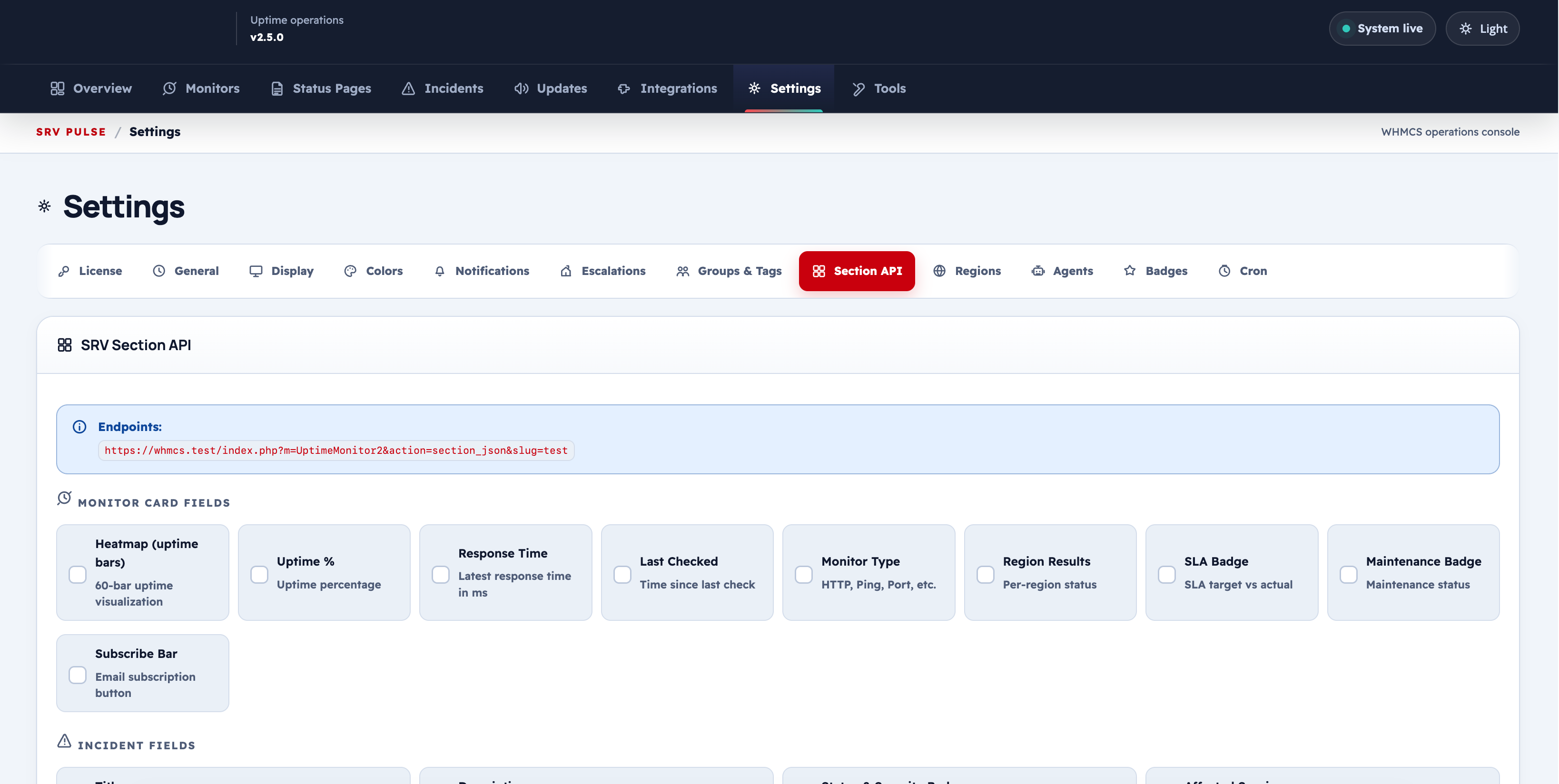
Task: Click the Notifications bell icon
Action: click(440, 271)
